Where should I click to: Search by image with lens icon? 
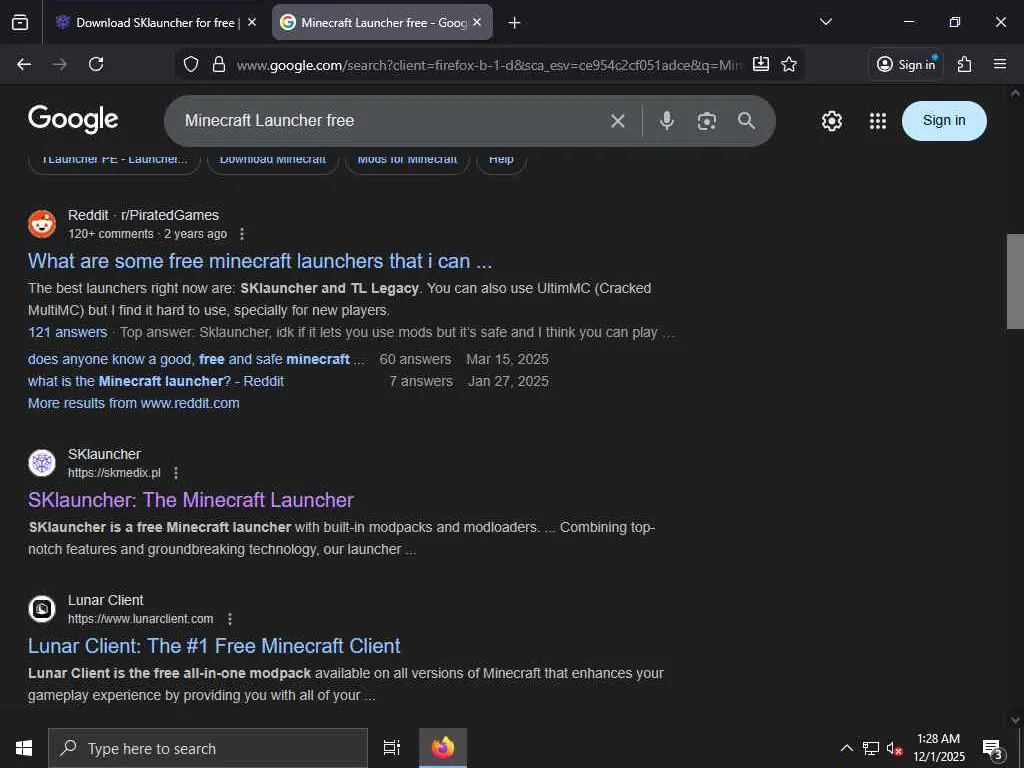(x=707, y=121)
